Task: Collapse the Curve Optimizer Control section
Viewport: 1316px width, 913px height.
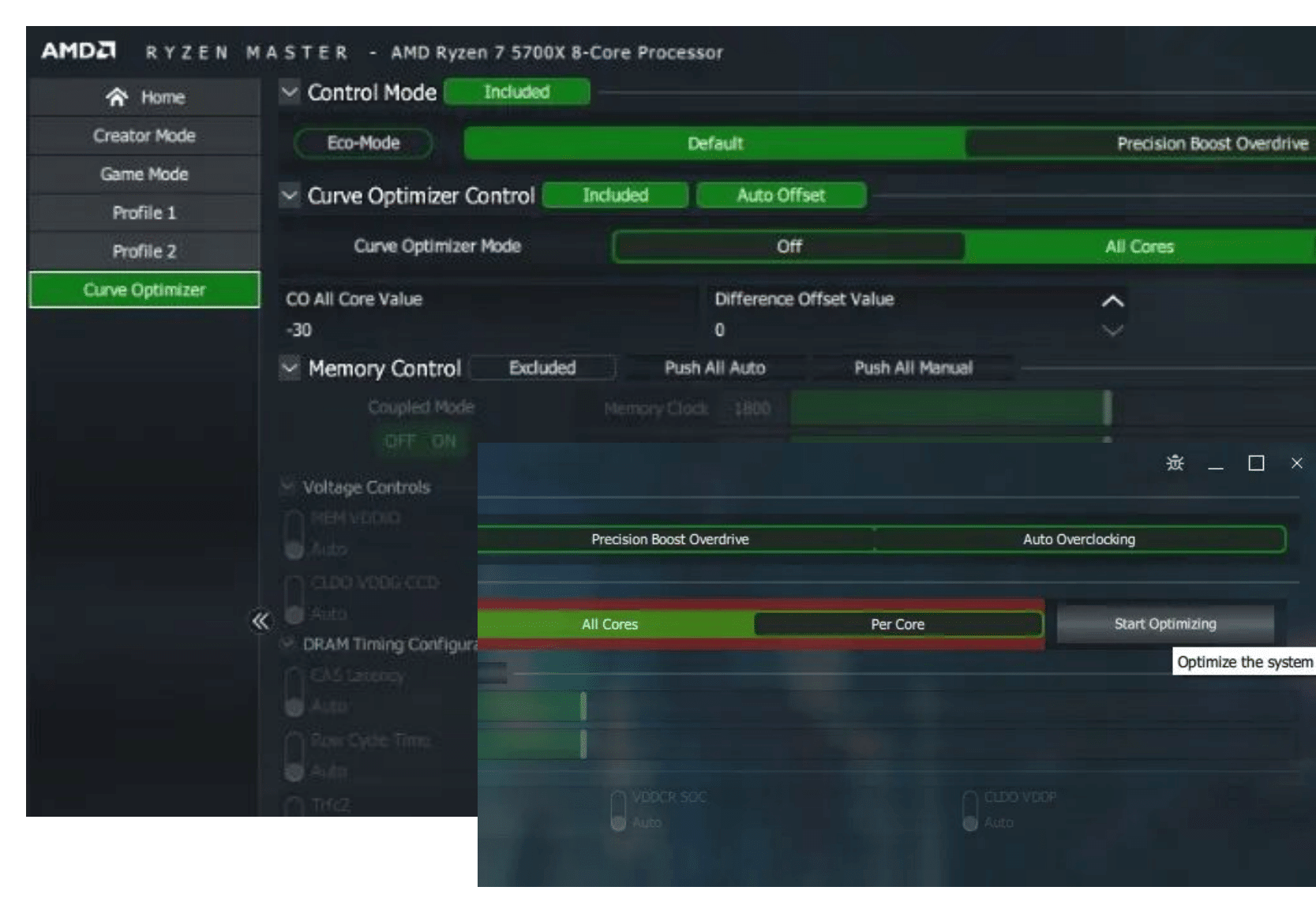Action: pos(290,195)
